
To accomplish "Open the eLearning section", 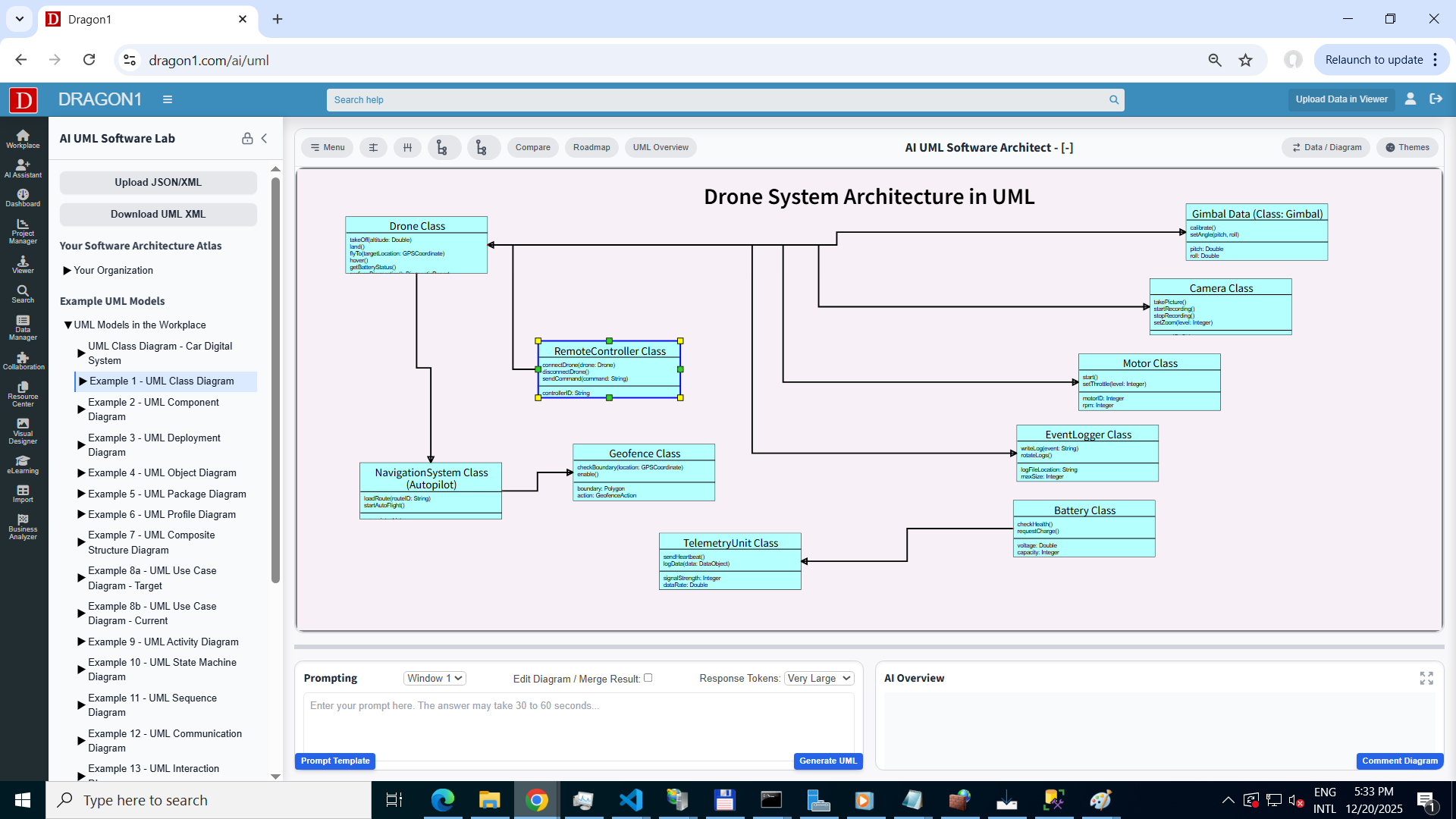I will click(23, 464).
